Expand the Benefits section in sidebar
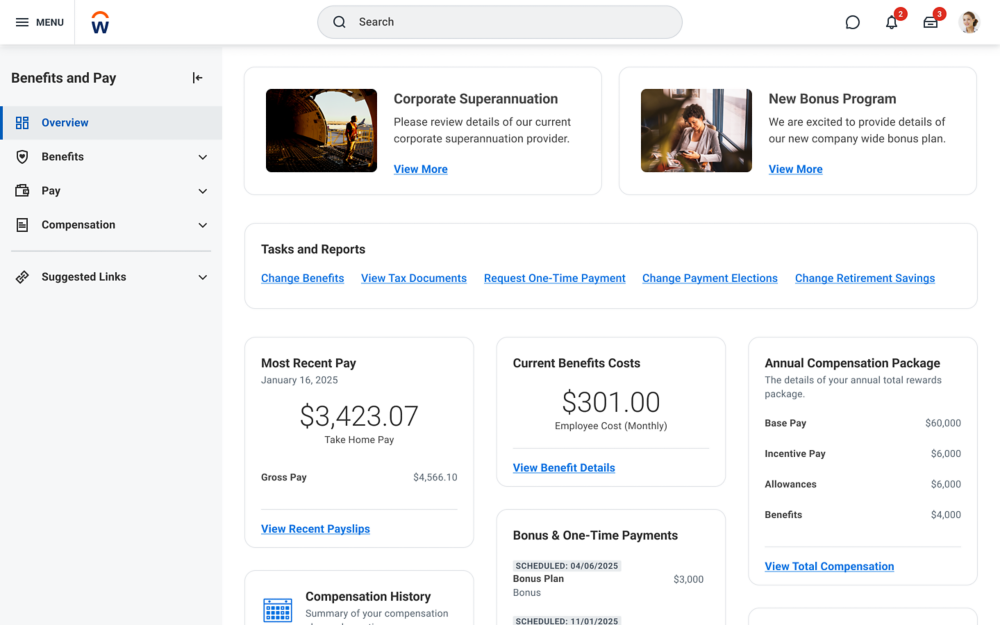The width and height of the screenshot is (1000, 625). [x=202, y=156]
